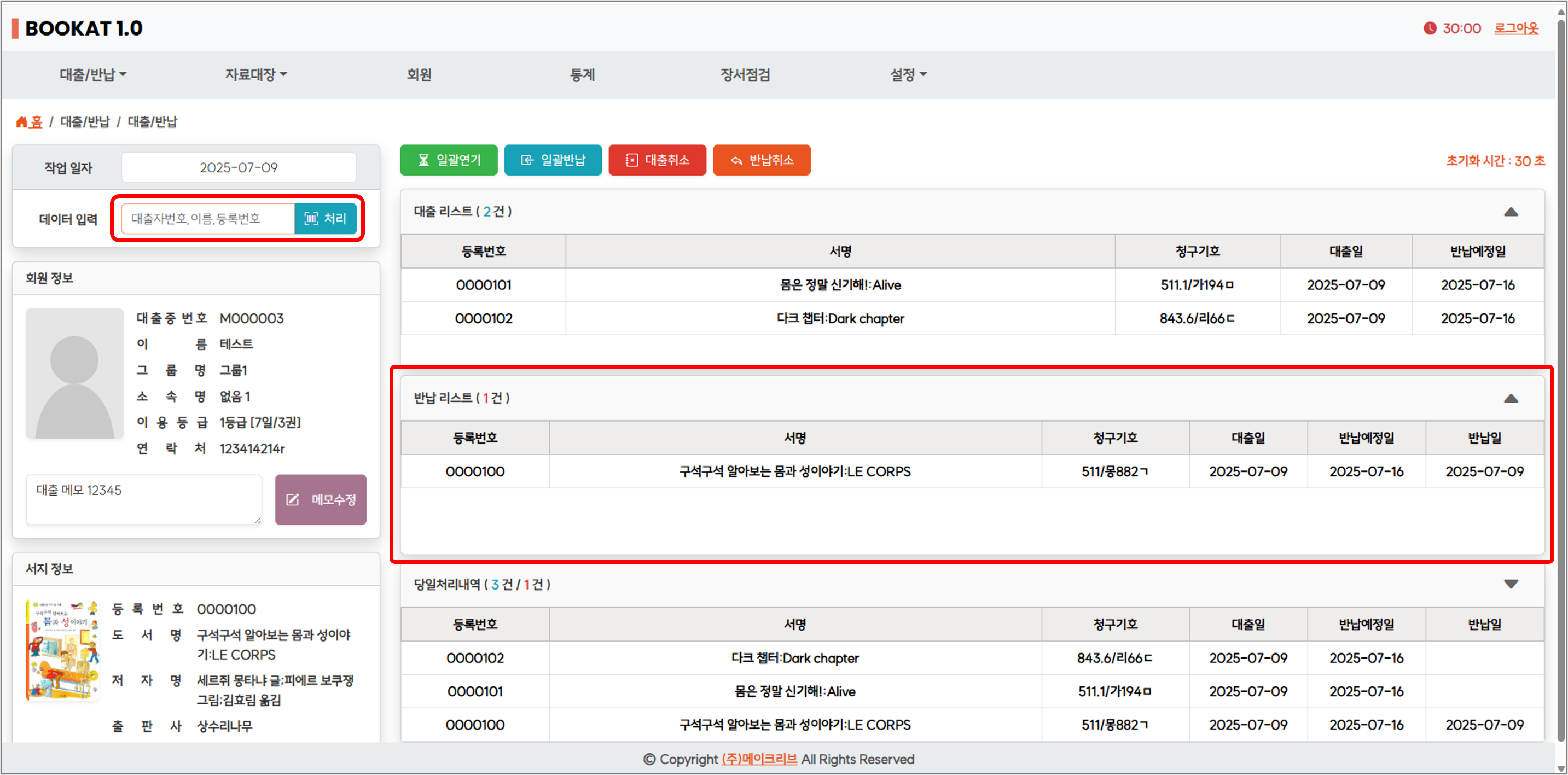Expand the 당일처리내역 panel arrow
1568x775 pixels.
pos(1510,584)
